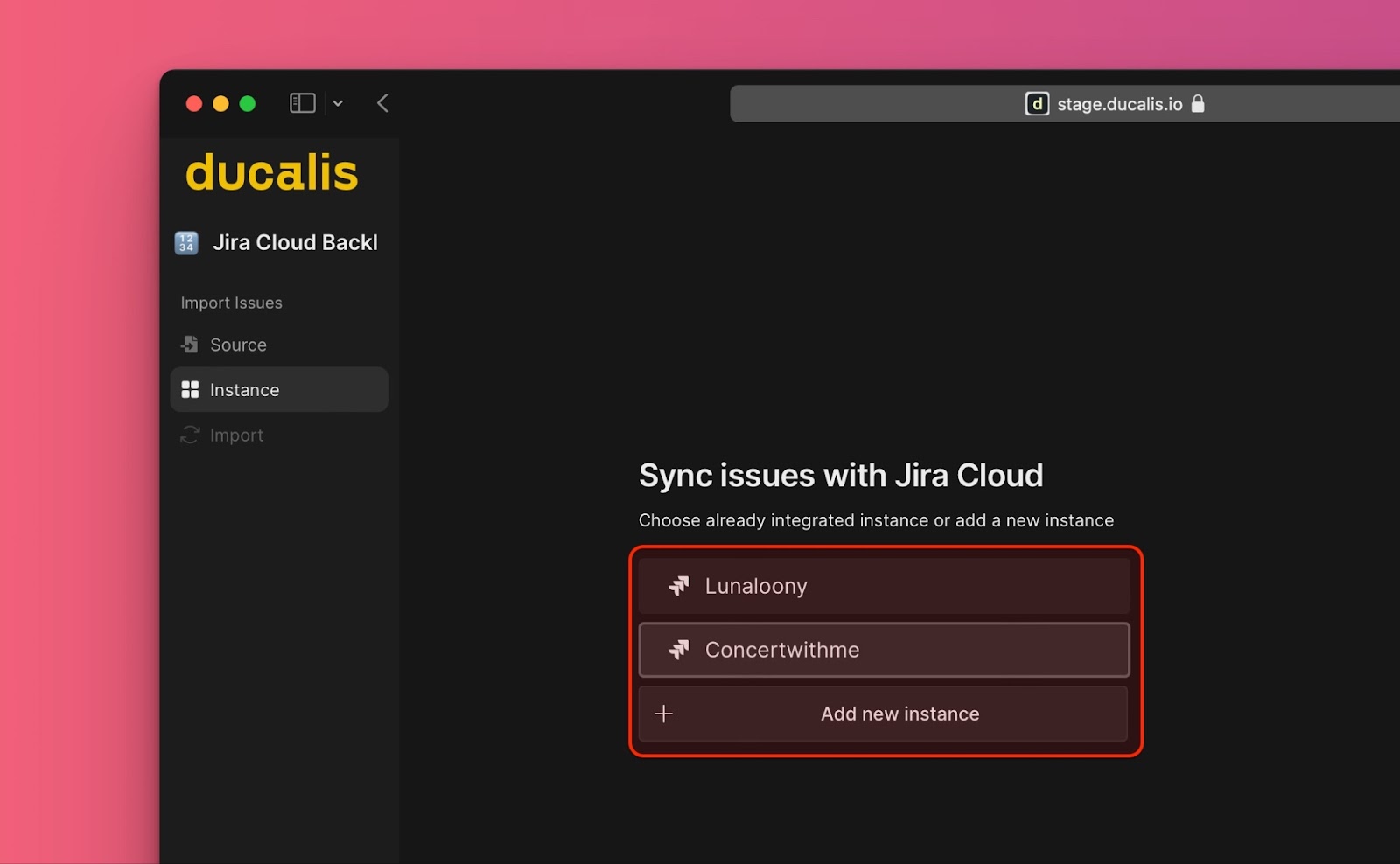Click the Import sync arrows icon
This screenshot has height=864, width=1400.
pyautogui.click(x=190, y=435)
